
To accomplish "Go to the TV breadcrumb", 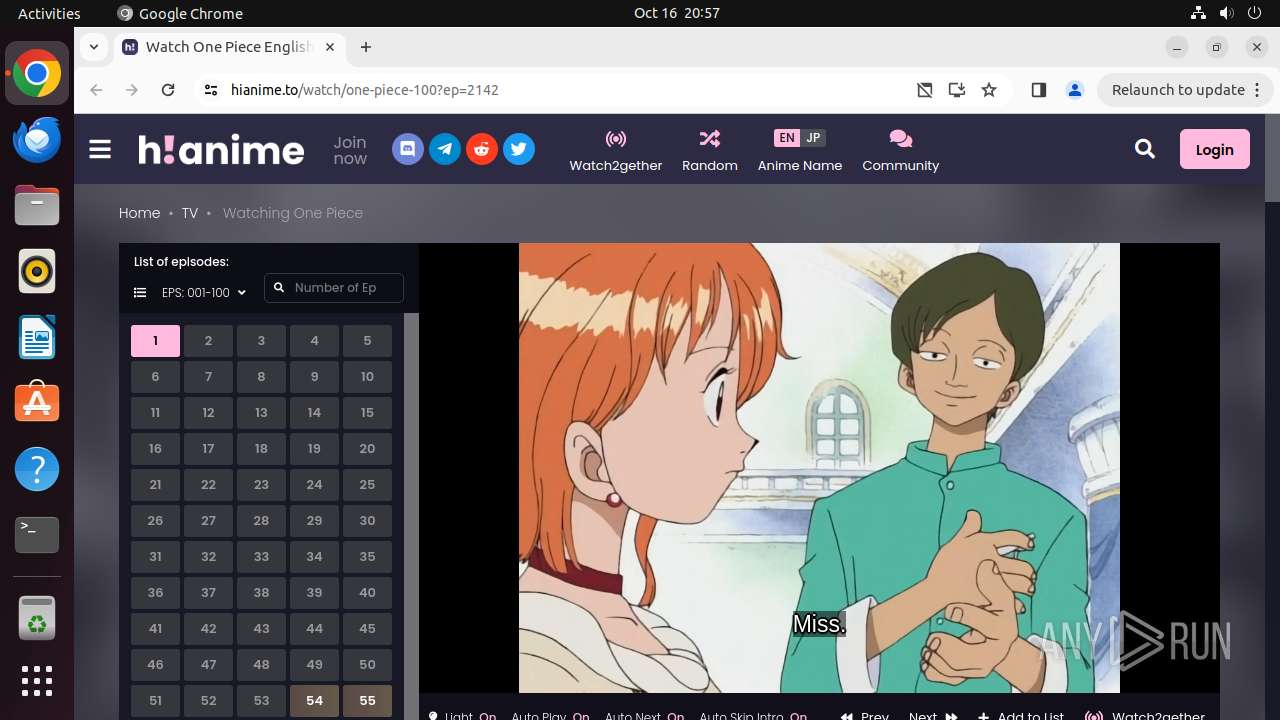I will [190, 213].
